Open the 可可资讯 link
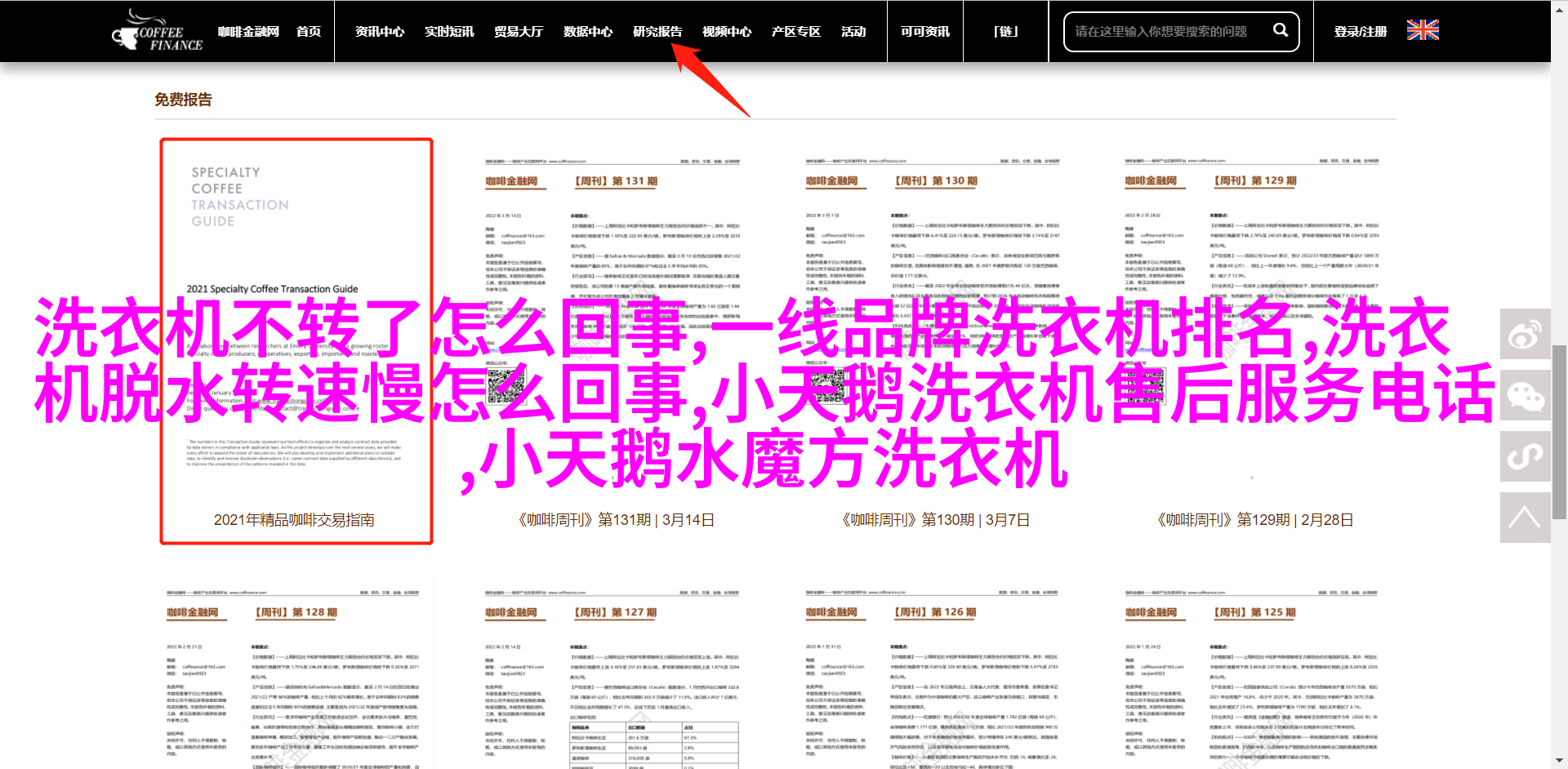 [x=925, y=32]
